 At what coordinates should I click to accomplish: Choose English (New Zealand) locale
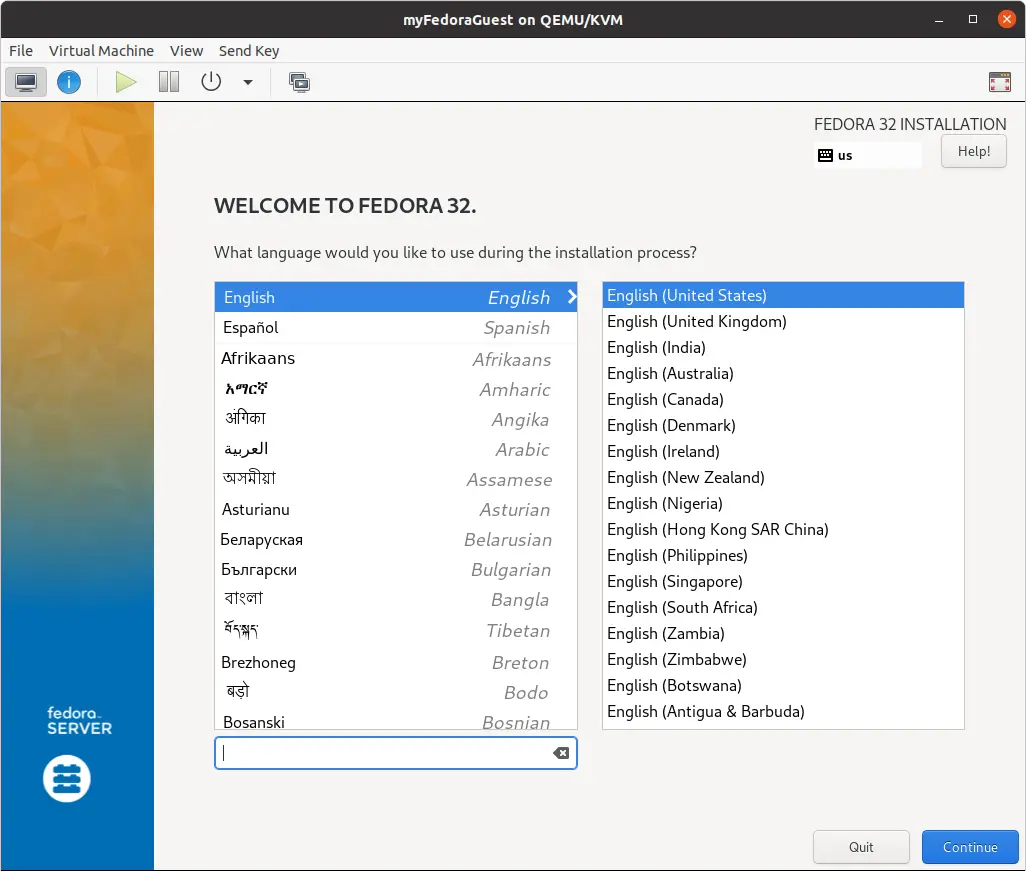(x=783, y=478)
